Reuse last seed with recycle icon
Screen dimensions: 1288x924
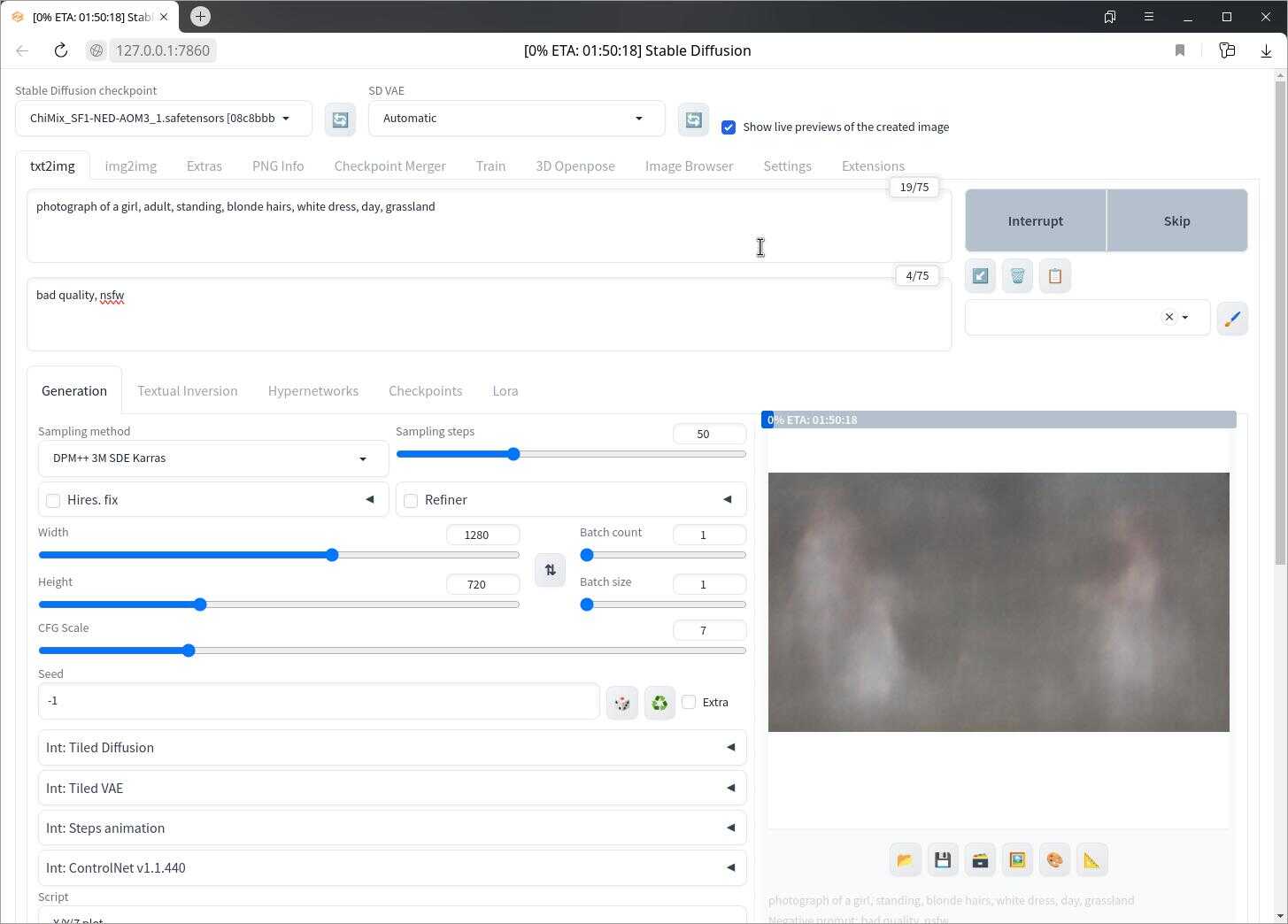(659, 703)
